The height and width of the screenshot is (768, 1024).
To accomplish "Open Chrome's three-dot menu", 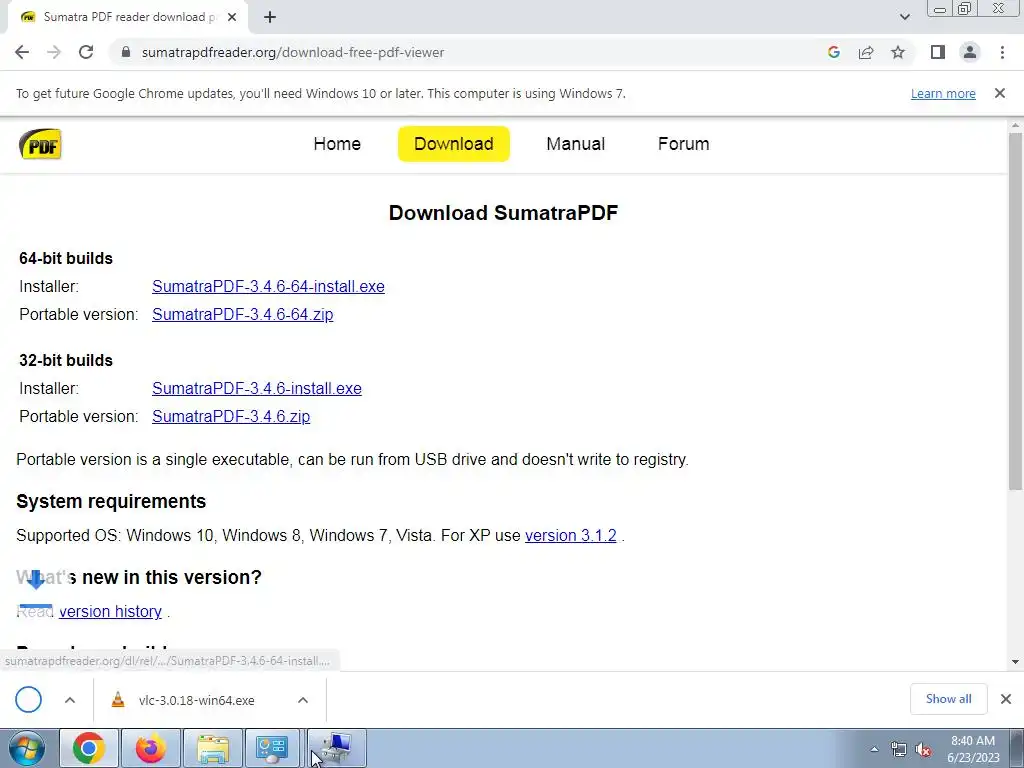I will pyautogui.click(x=1002, y=52).
